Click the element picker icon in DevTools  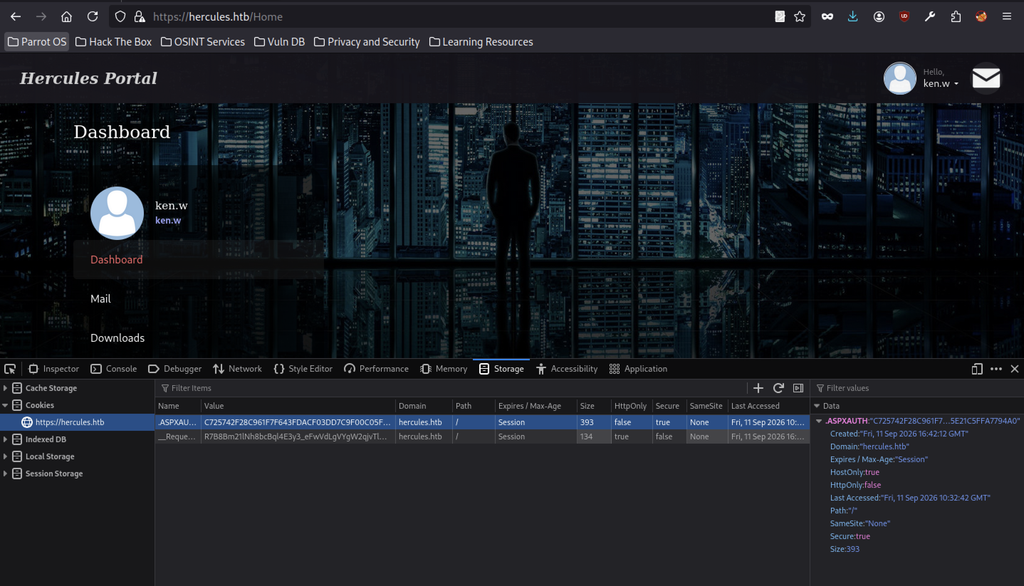(10, 368)
